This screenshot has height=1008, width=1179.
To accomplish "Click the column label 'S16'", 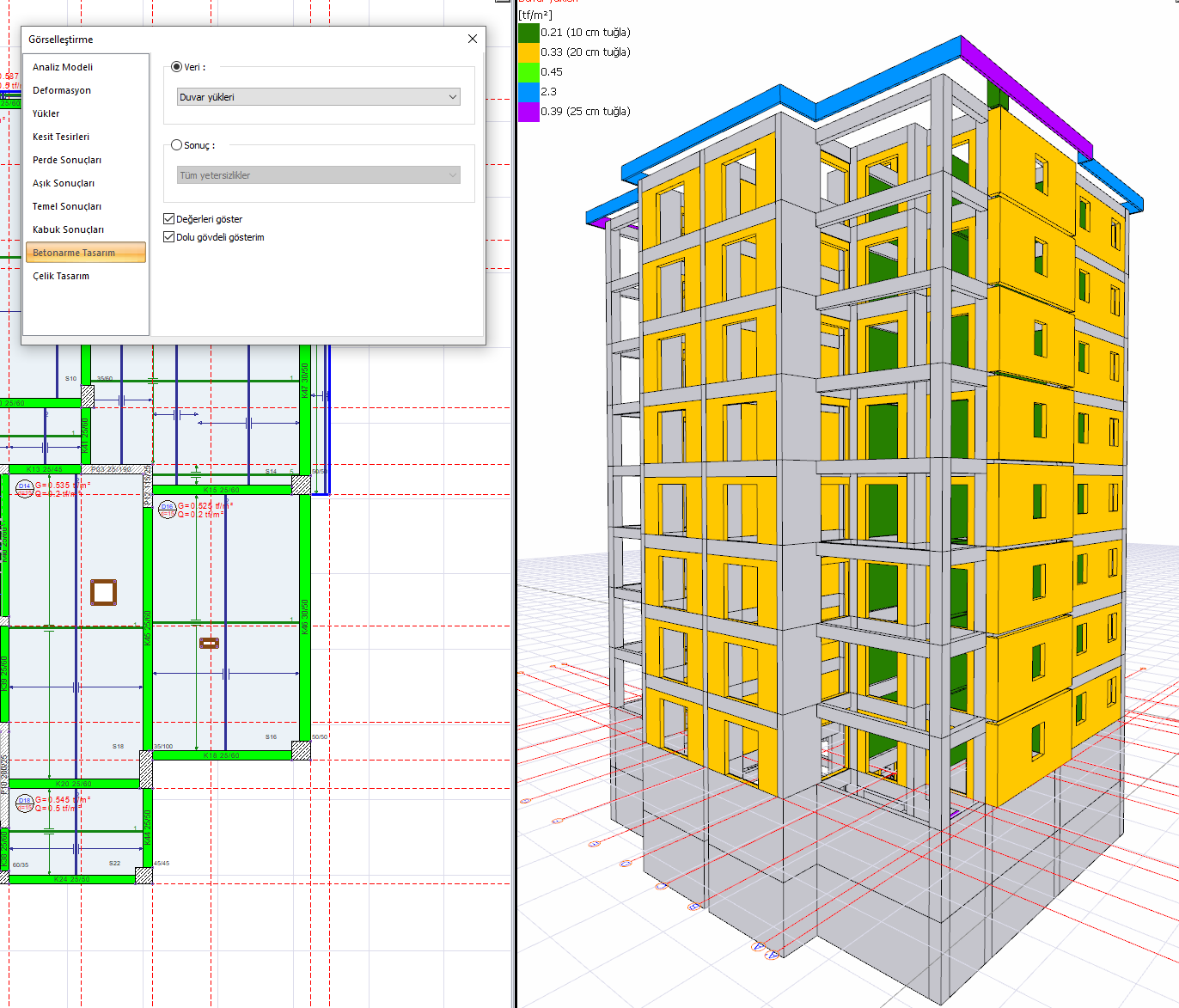I will coord(272,736).
